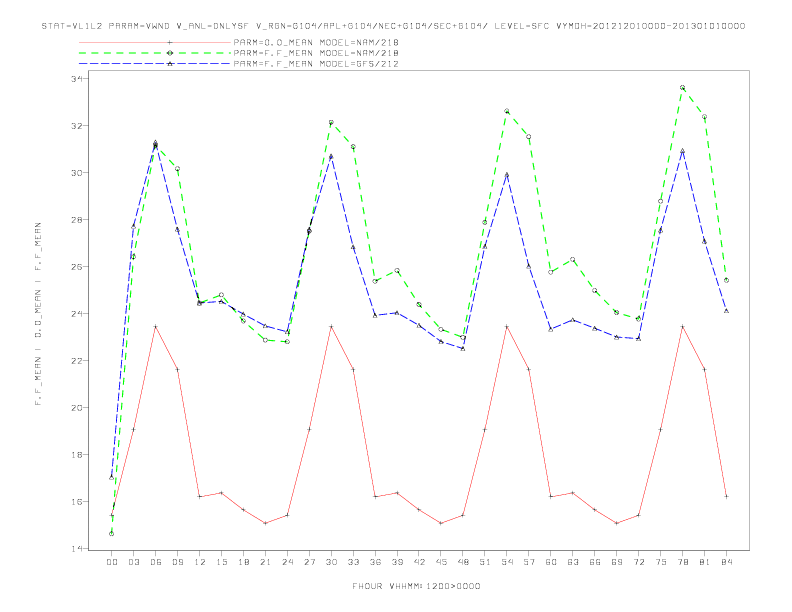Click x-axis forecast hour label 21
The image size is (792, 612).
(265, 562)
